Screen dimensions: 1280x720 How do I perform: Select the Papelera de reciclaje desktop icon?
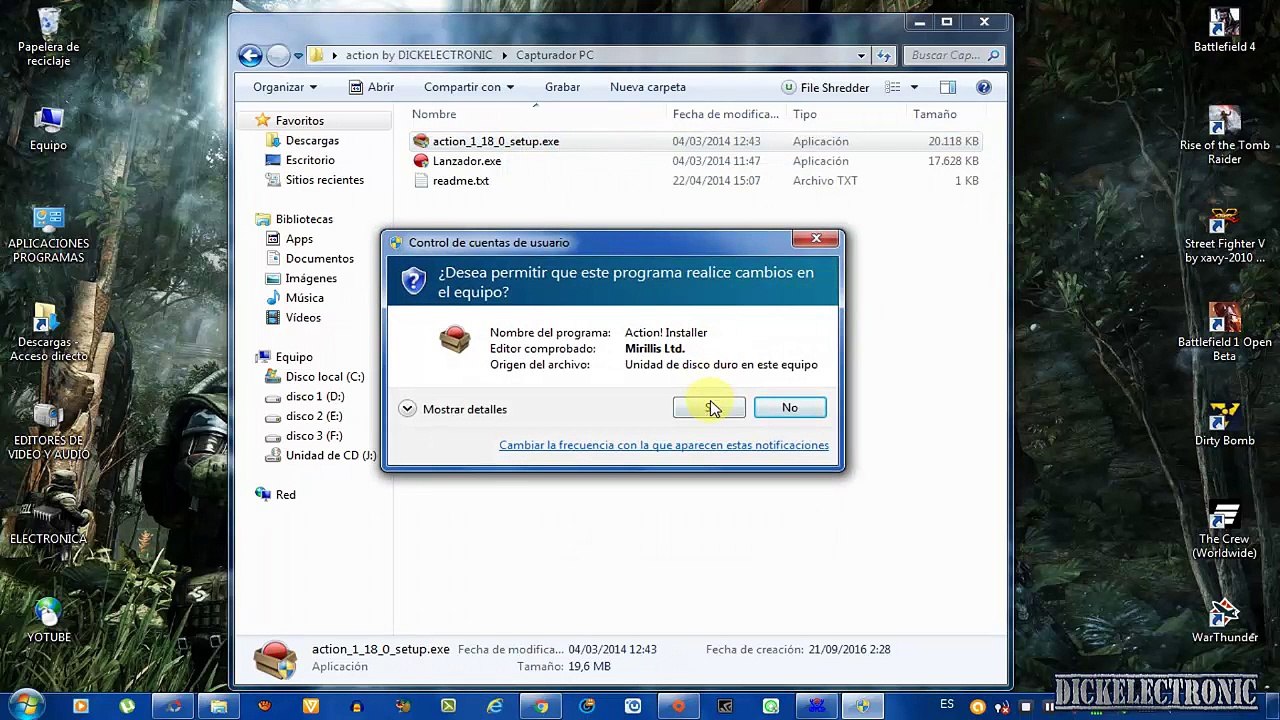coord(48,38)
